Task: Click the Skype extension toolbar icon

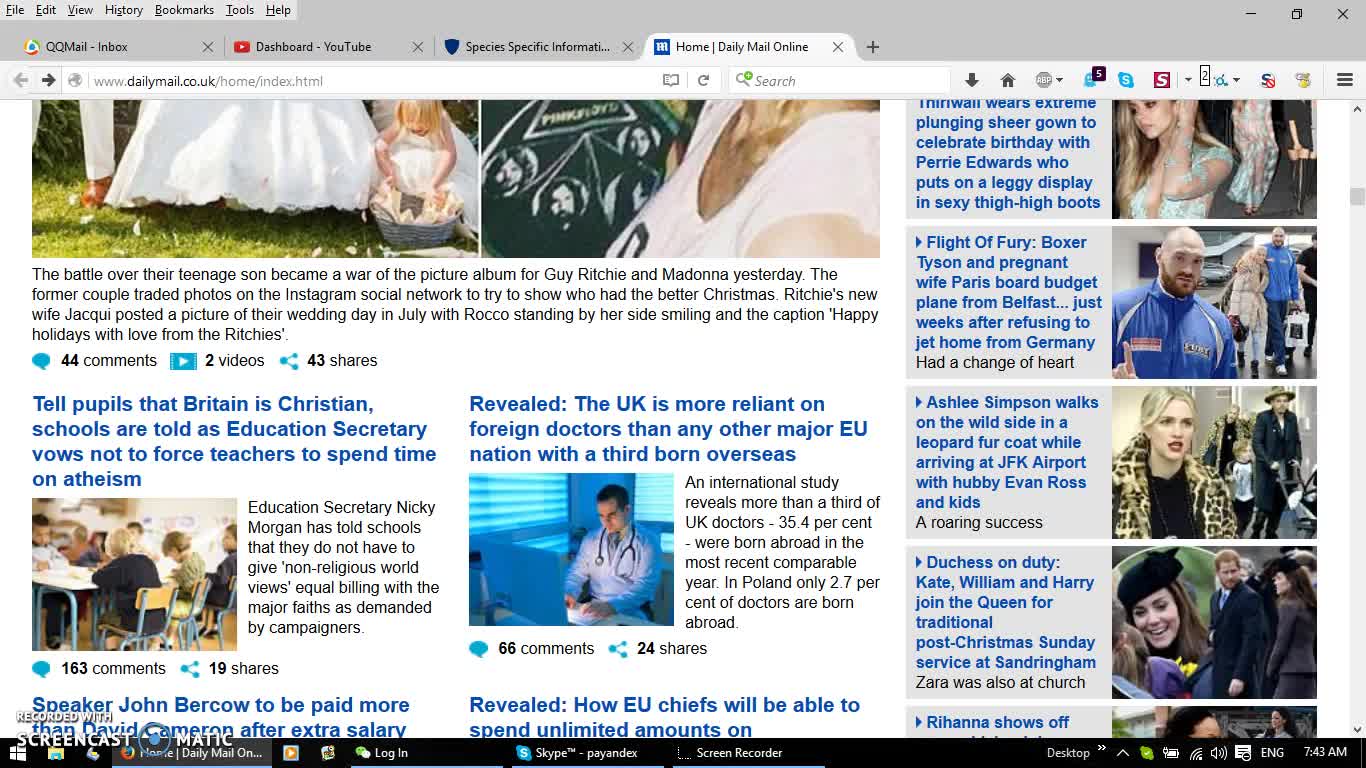Action: (x=1126, y=80)
